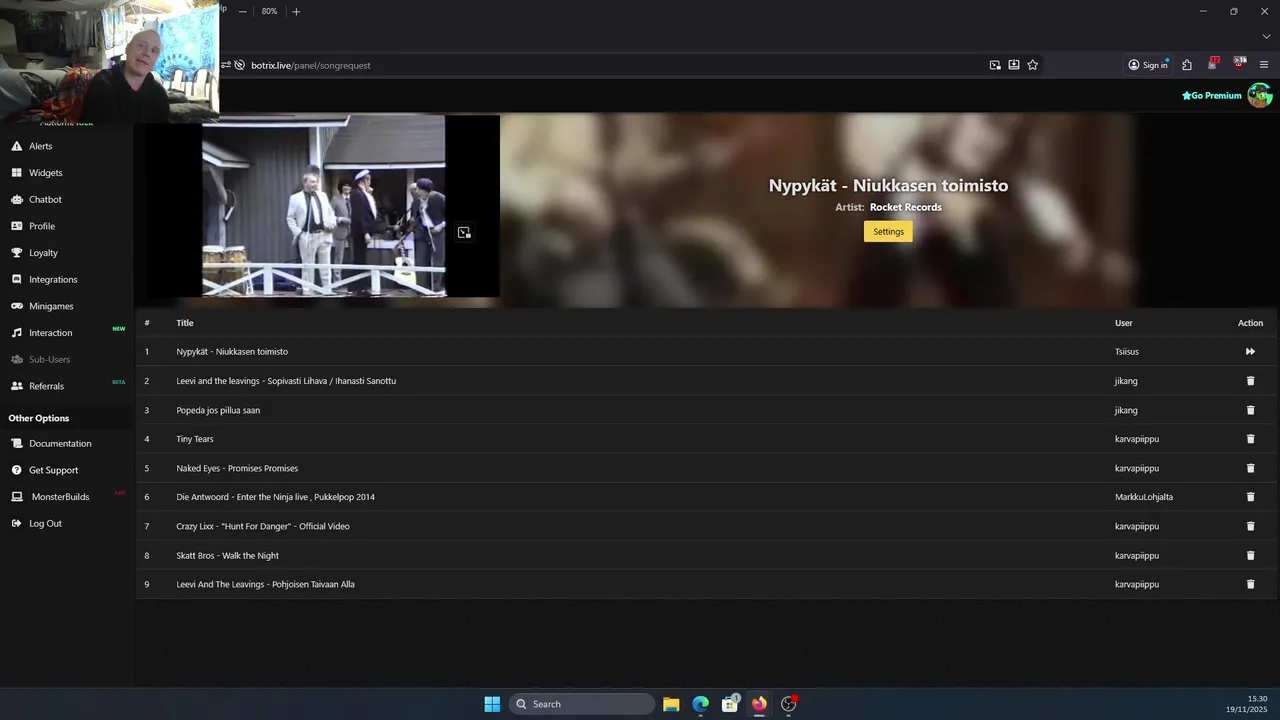Pop out the video player picture-in-picture
Screen dimensions: 1280x720
[464, 232]
